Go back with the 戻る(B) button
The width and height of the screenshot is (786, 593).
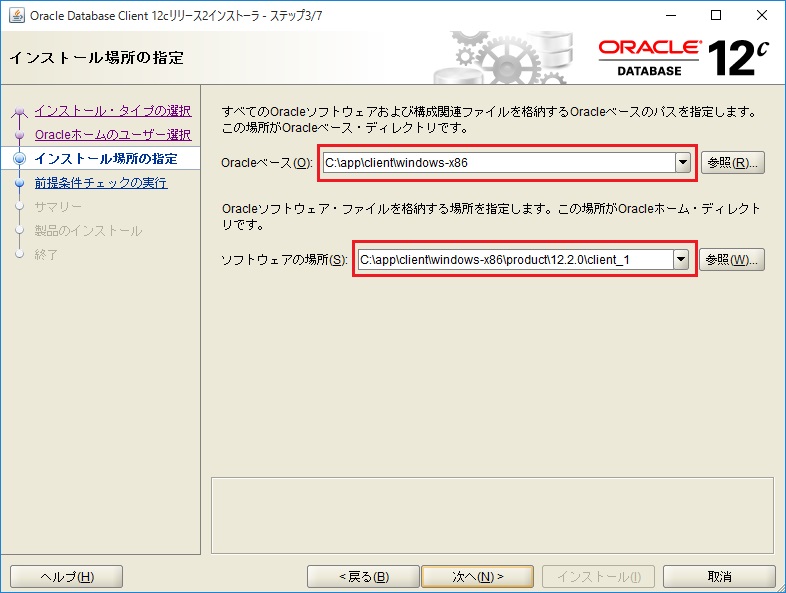[363, 576]
